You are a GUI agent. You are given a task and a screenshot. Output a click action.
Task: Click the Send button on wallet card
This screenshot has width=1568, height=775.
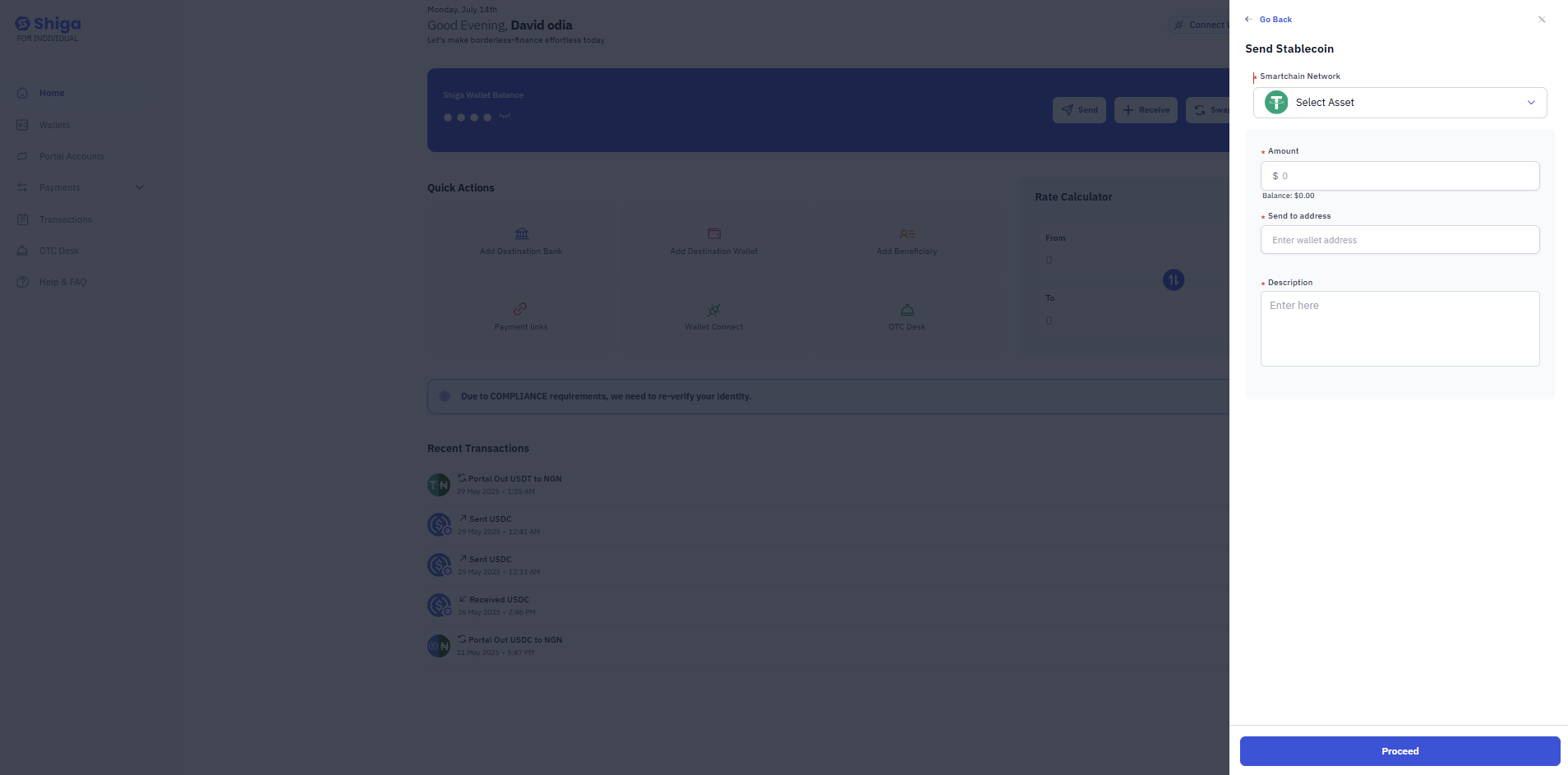coord(1079,110)
